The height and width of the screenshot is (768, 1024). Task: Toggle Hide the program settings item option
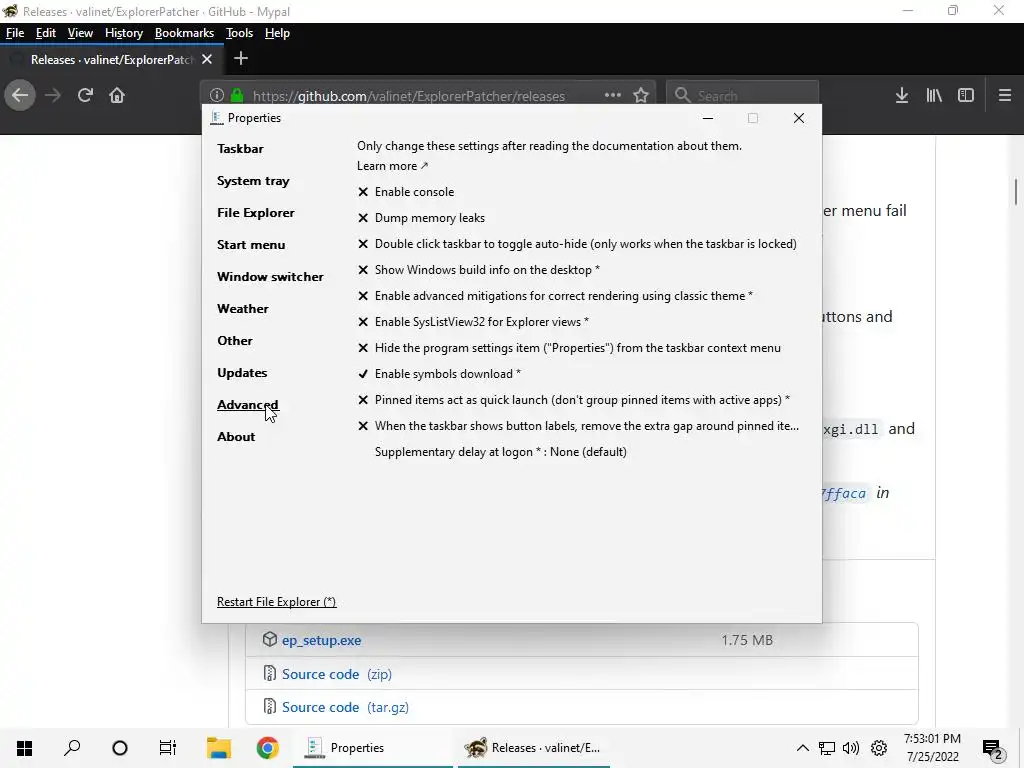pos(569,348)
